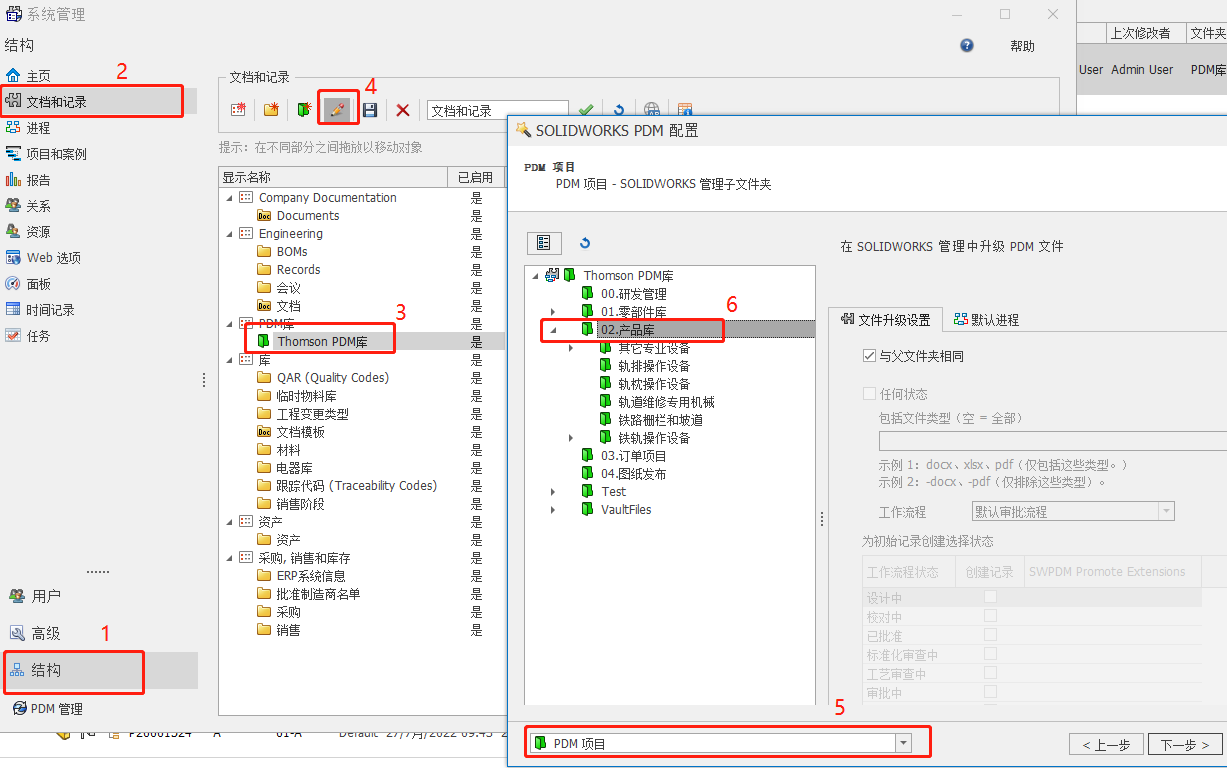Click the 上一步 button
Screen dimensions: 1227x768
tap(1106, 745)
